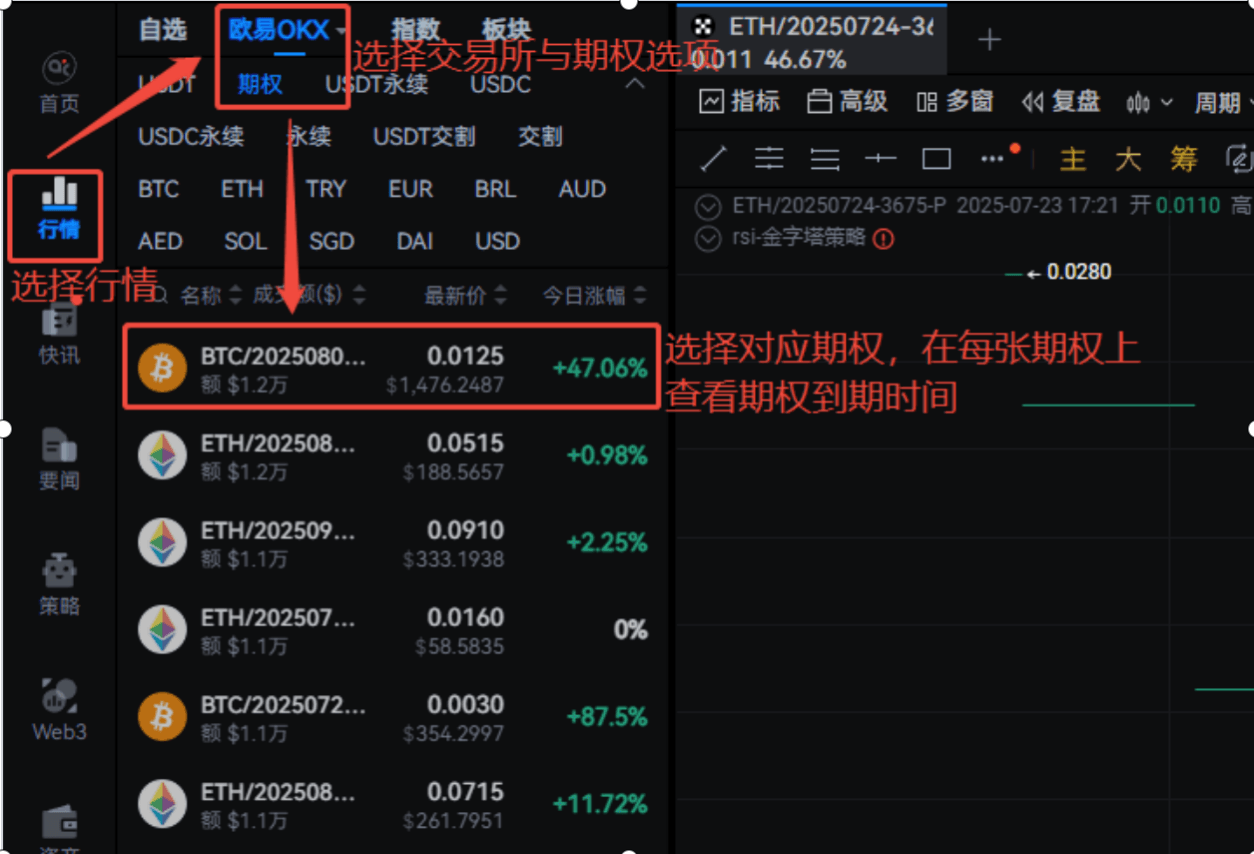Click the BTC icon in the 0.0030 row
Image resolution: width=1254 pixels, height=854 pixels.
pyautogui.click(x=162, y=717)
